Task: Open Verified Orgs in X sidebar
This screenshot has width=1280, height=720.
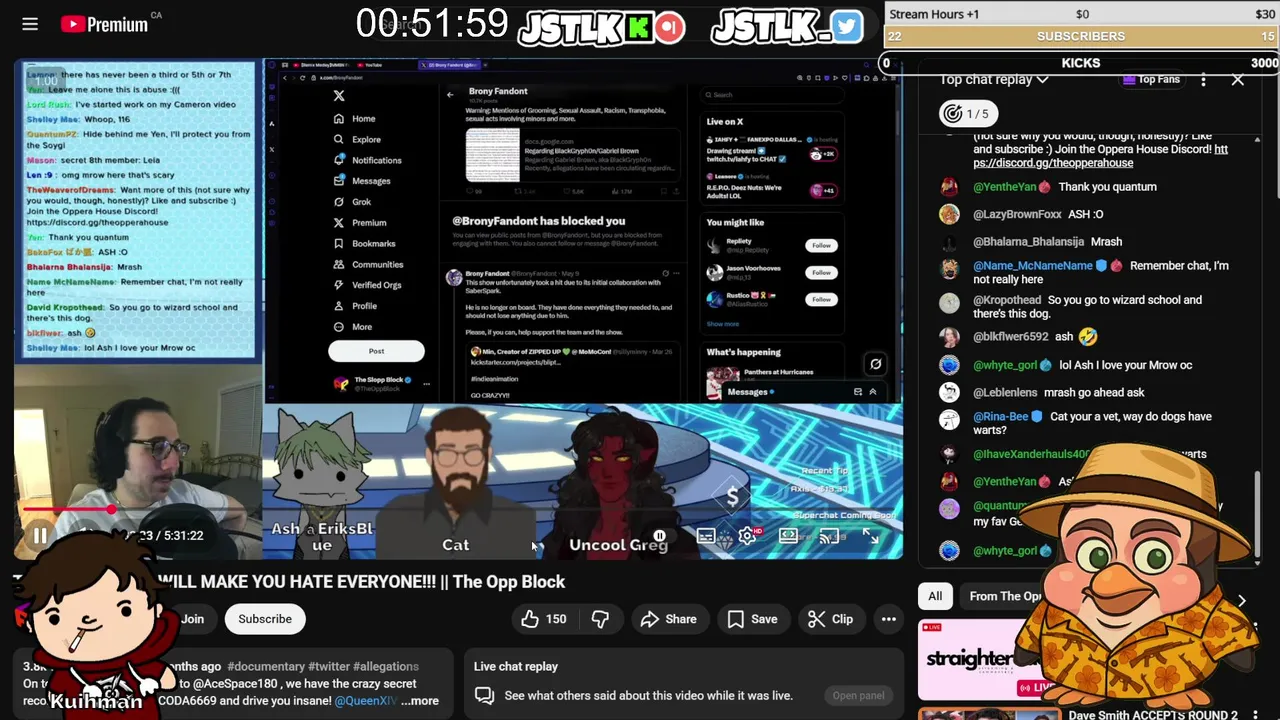Action: click(x=367, y=285)
